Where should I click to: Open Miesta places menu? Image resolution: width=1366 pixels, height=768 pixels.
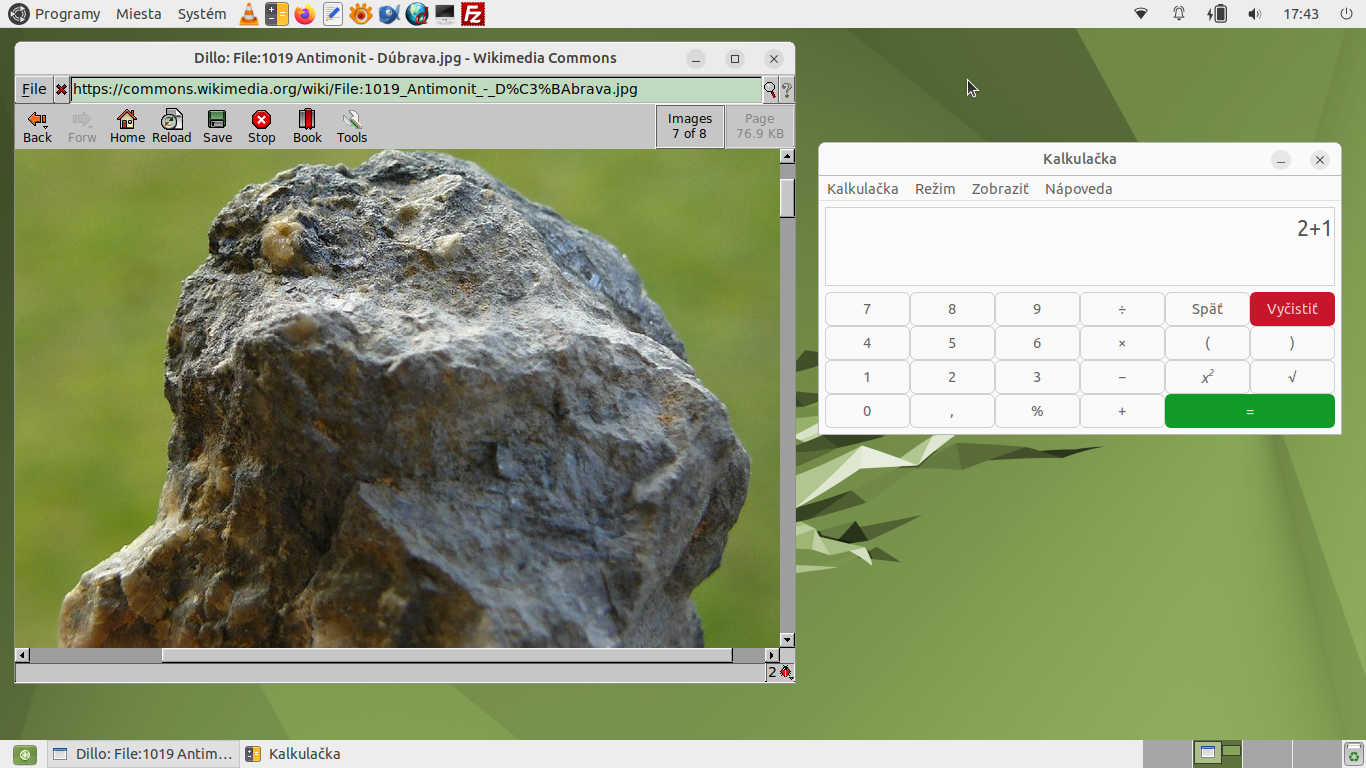pos(138,14)
